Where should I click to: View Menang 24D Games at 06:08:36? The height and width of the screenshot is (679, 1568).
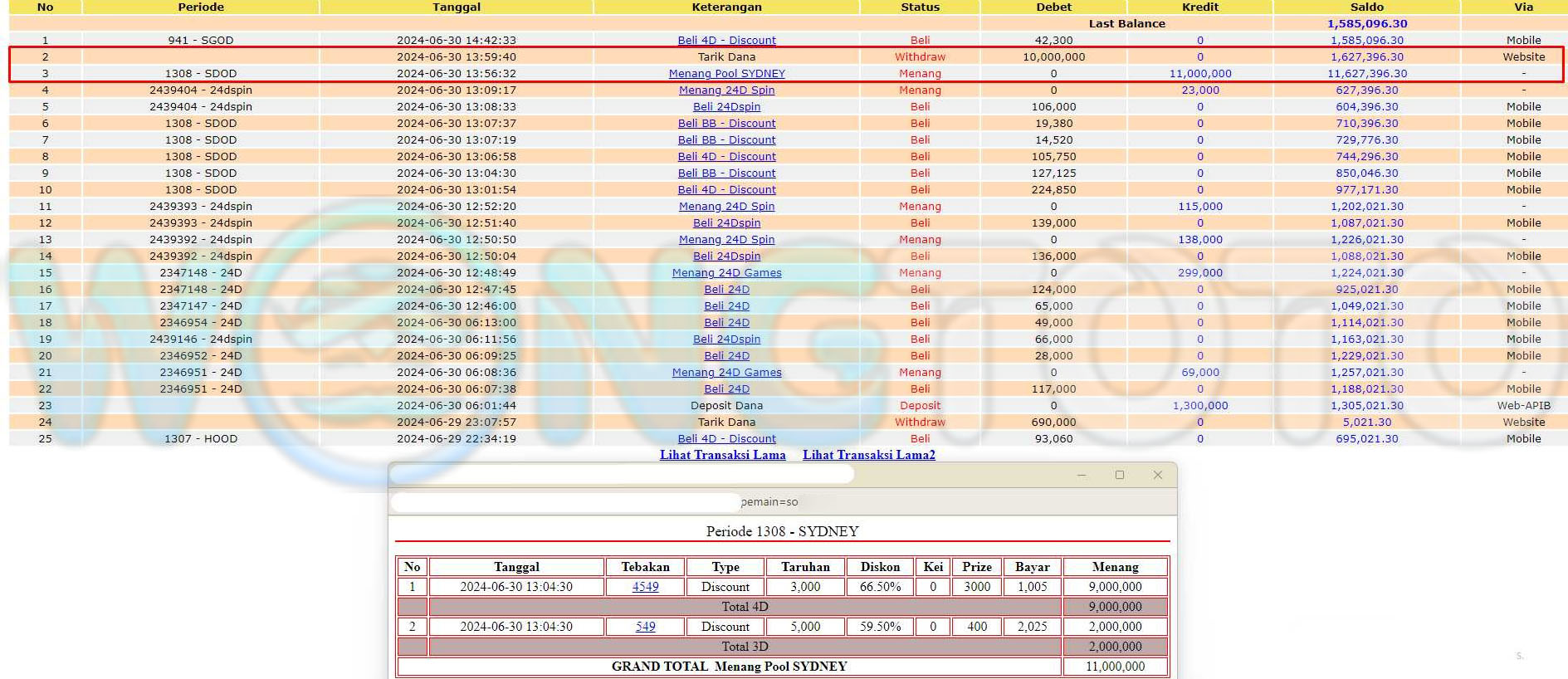(x=726, y=373)
